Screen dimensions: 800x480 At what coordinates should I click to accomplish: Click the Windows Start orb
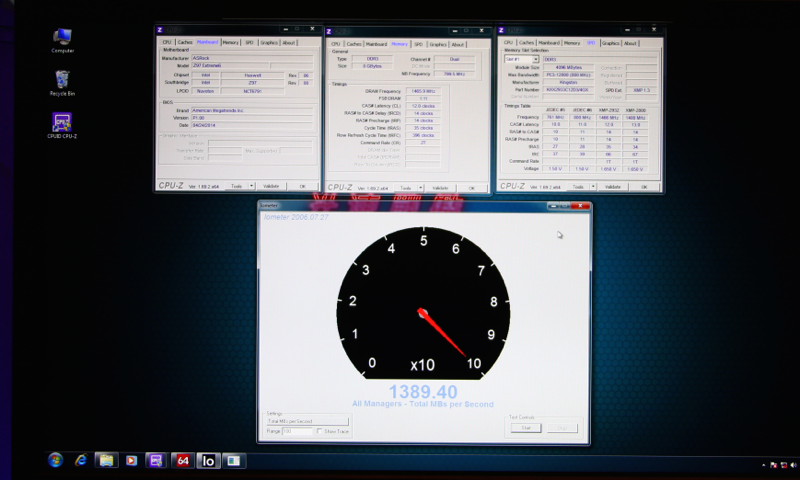pyautogui.click(x=55, y=460)
